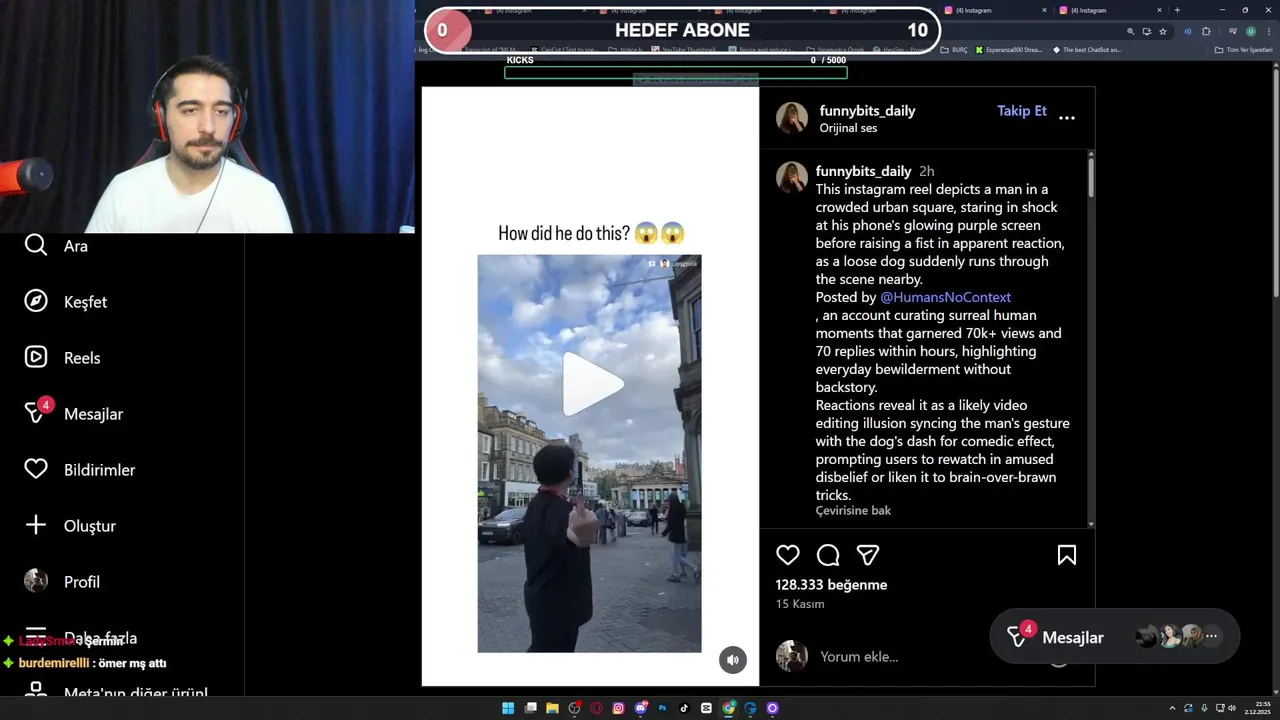Show hidden system tray icons chevron

[1173, 708]
